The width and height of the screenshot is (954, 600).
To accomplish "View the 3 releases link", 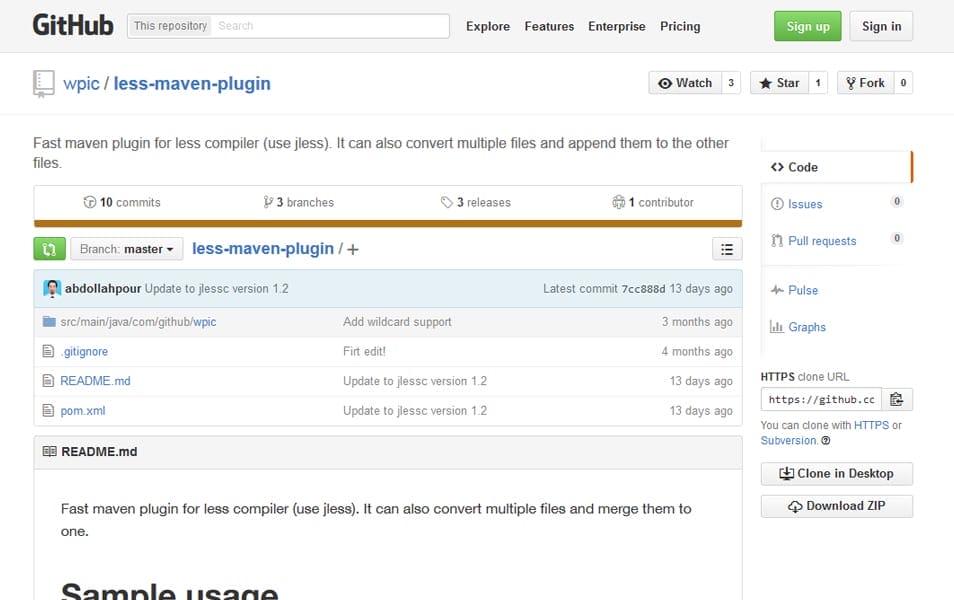I will point(476,202).
